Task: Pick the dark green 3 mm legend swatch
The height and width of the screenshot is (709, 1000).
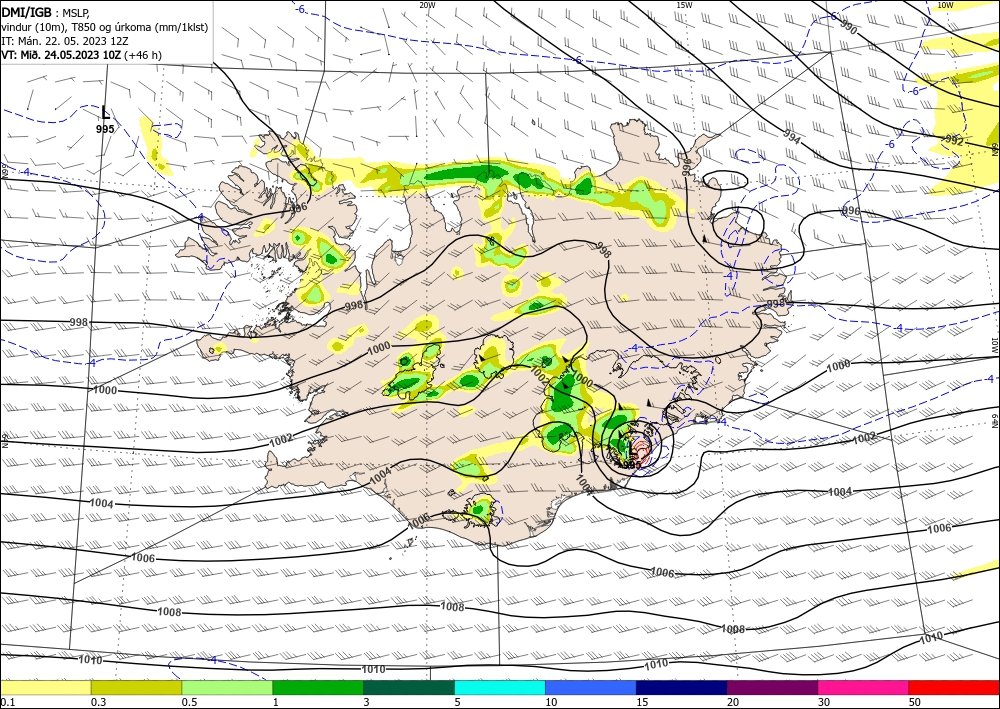Action: tap(409, 687)
